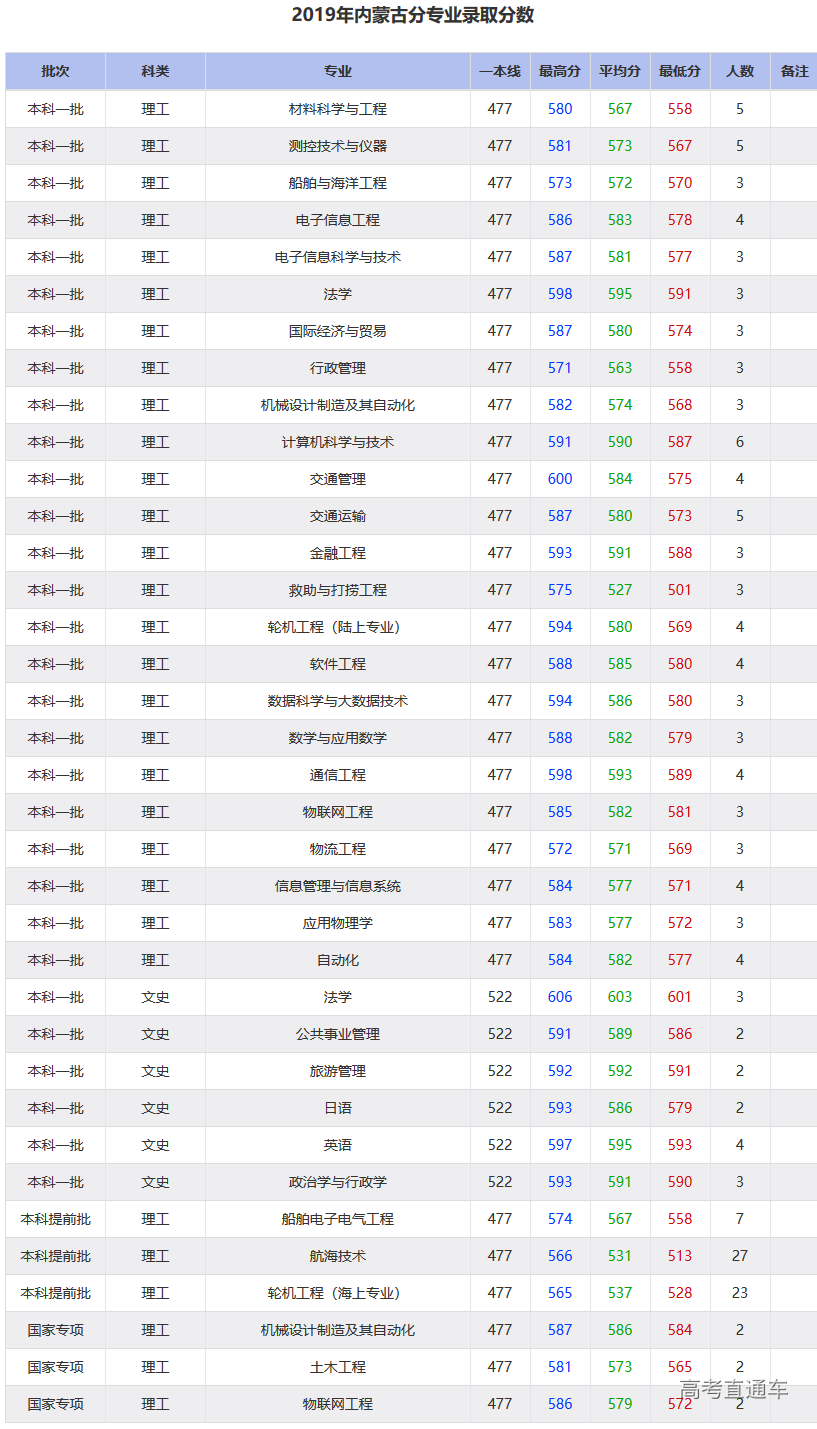This screenshot has width=817, height=1429.
Task: Select the 政治学与行政学 major cell
Action: [337, 1182]
